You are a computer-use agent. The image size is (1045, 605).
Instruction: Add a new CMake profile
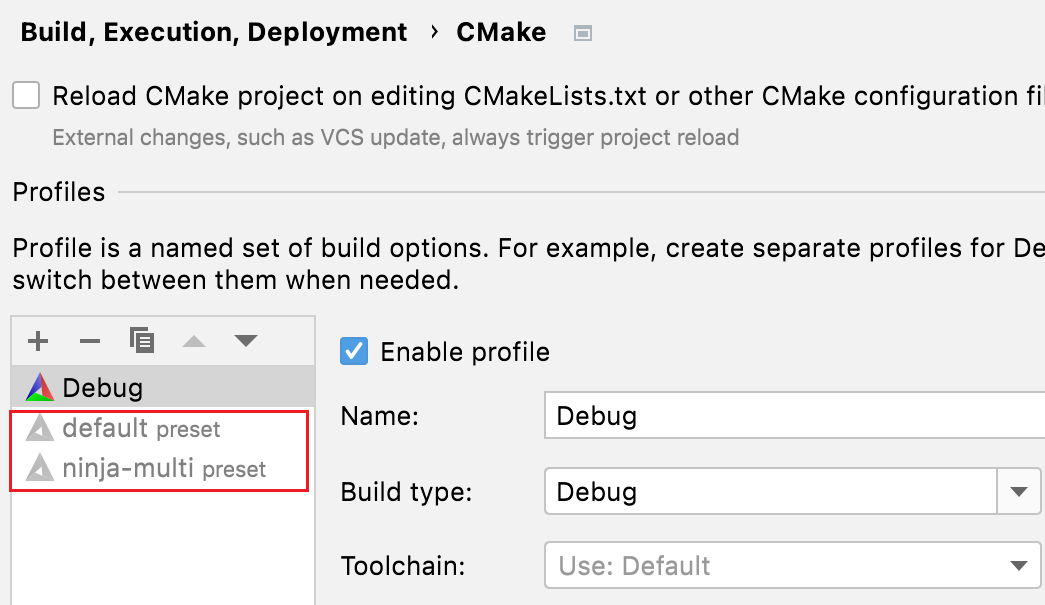point(37,341)
